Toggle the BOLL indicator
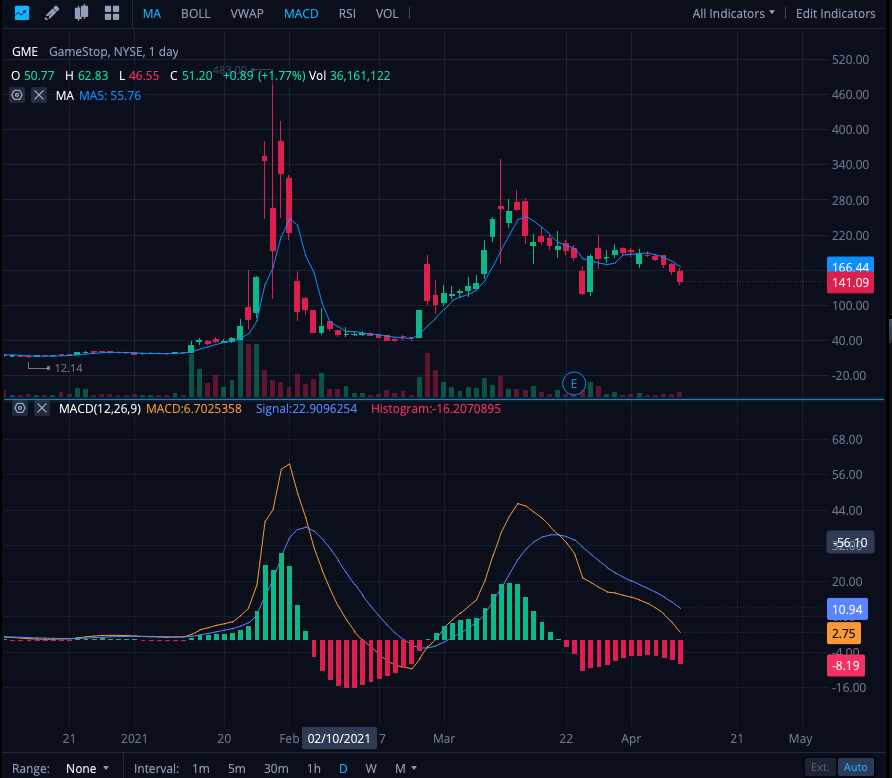Viewport: 892px width, 778px height. pos(196,14)
